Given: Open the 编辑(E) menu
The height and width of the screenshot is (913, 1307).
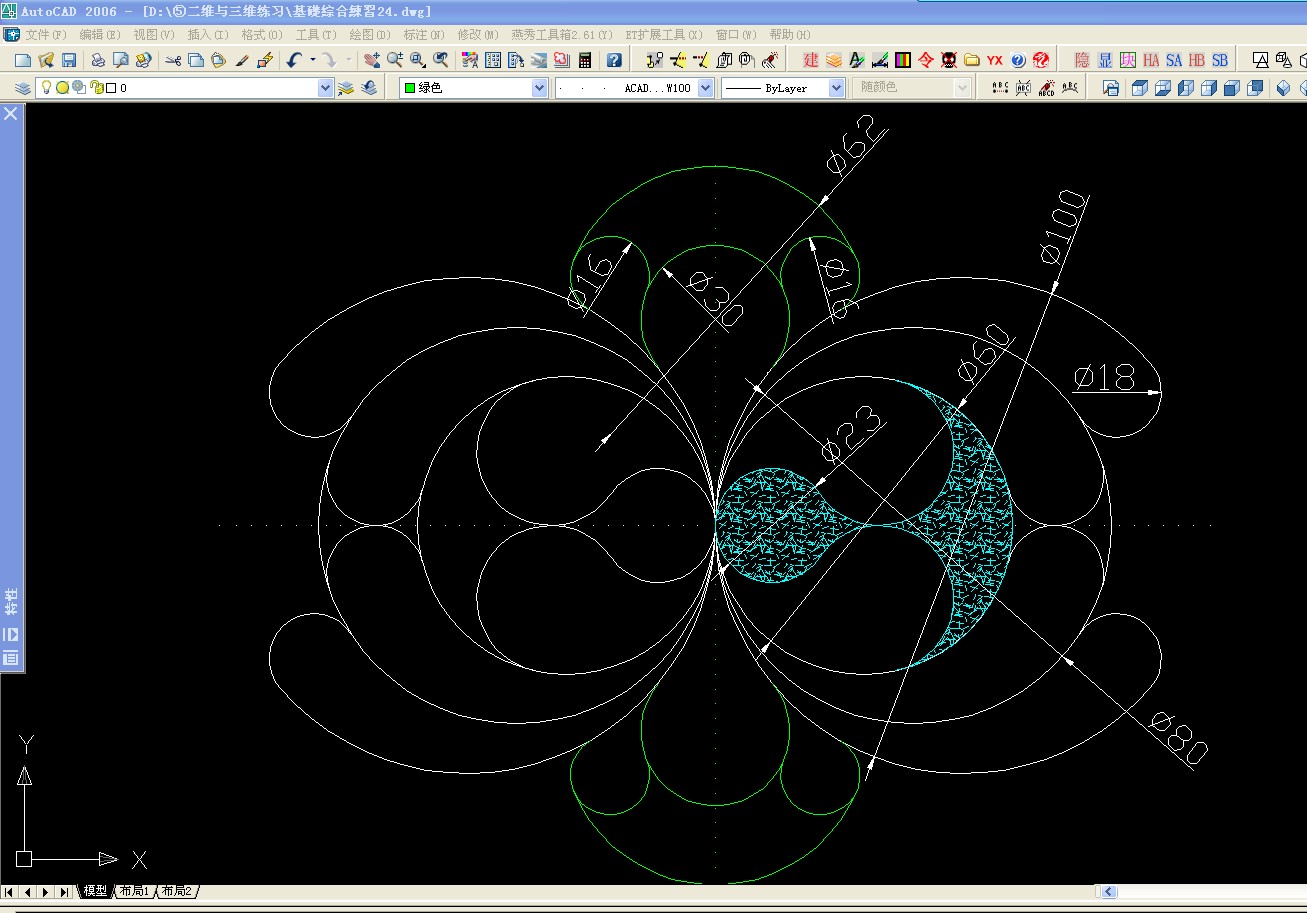Looking at the screenshot, I should [x=100, y=34].
